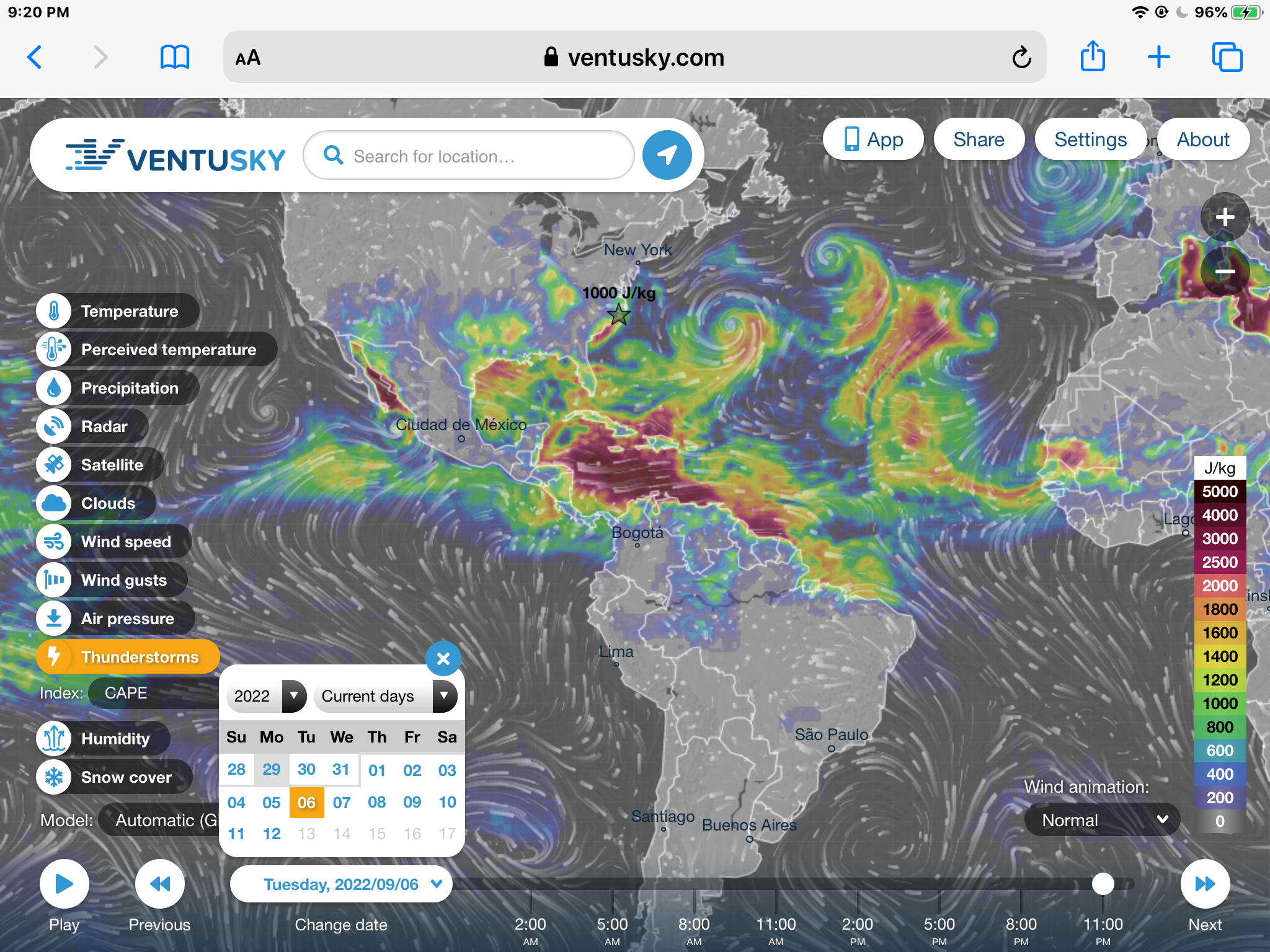This screenshot has width=1270, height=952.
Task: Click the 5000 J/kg legend swatch
Action: 1220,491
